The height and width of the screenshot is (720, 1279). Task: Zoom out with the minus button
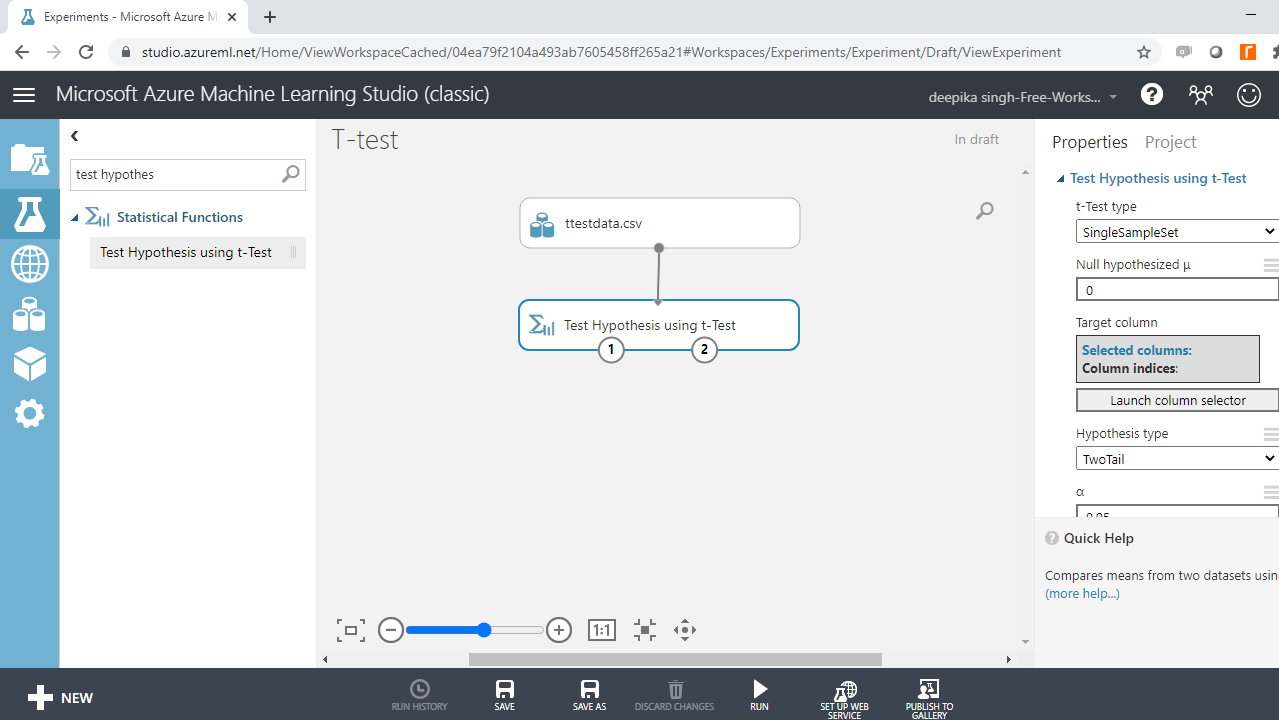tap(391, 630)
